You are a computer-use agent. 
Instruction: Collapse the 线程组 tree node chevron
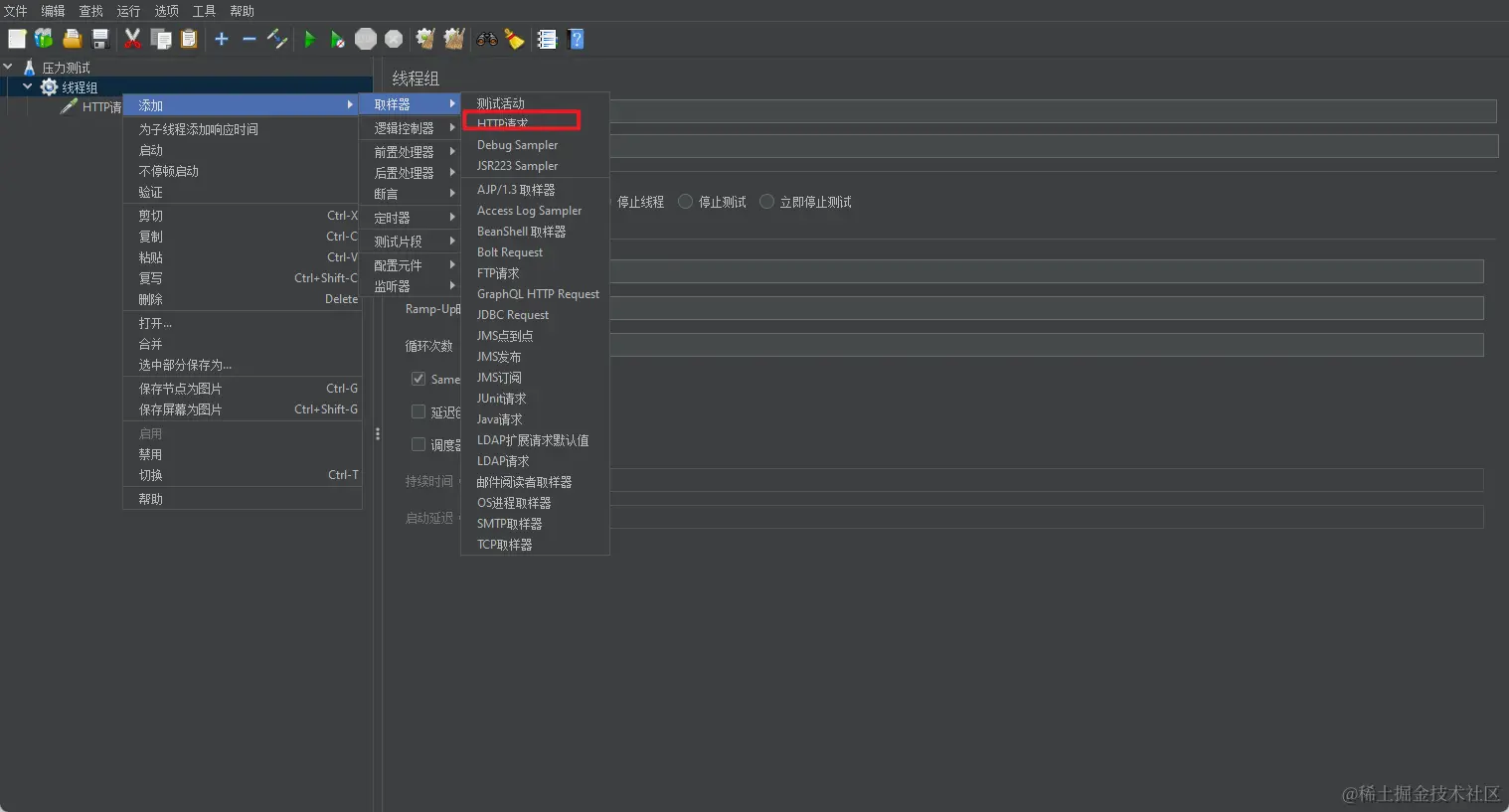28,86
